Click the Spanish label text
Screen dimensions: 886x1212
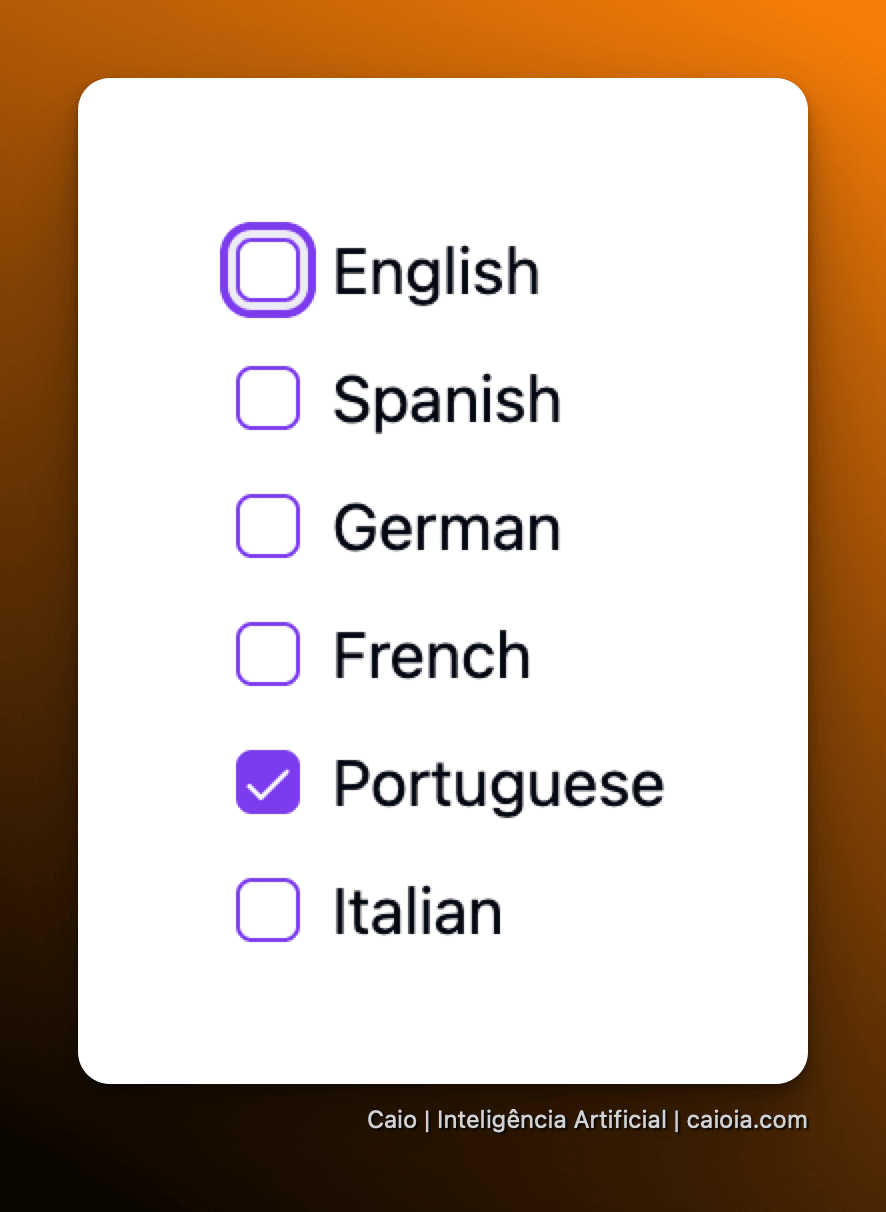(x=447, y=402)
